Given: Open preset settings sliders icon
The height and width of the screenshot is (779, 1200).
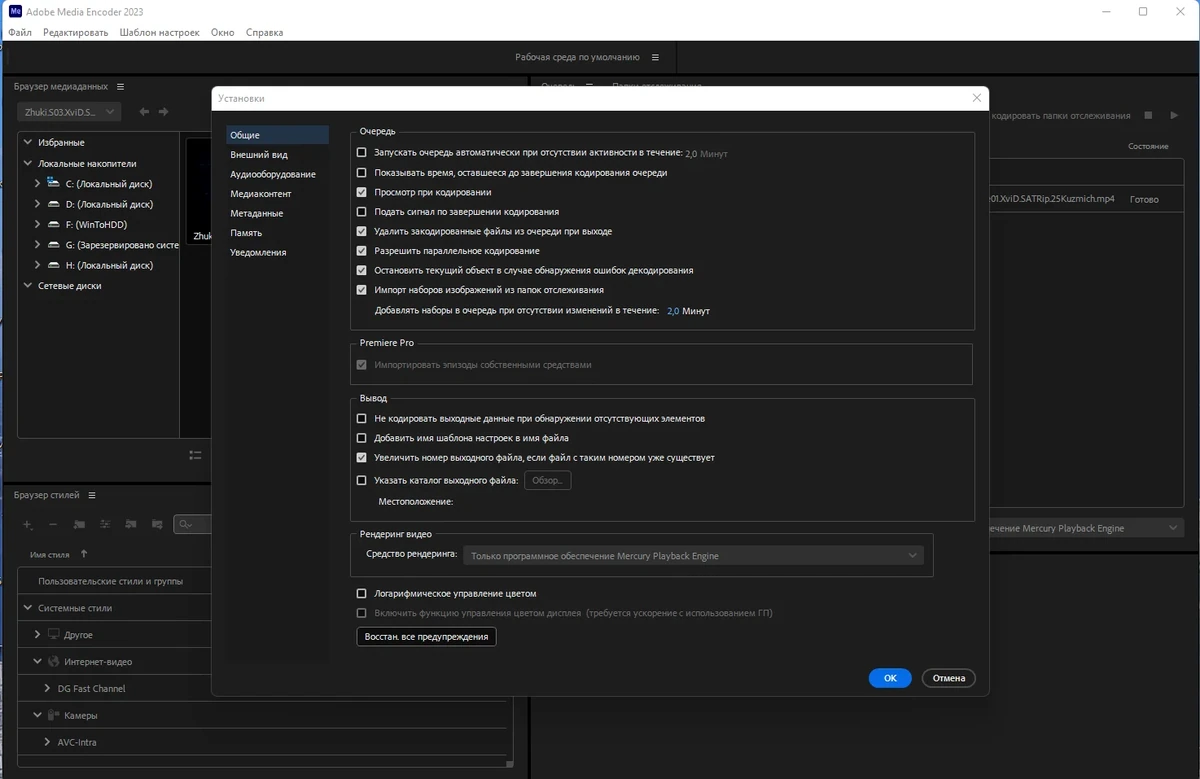Looking at the screenshot, I should (x=104, y=524).
